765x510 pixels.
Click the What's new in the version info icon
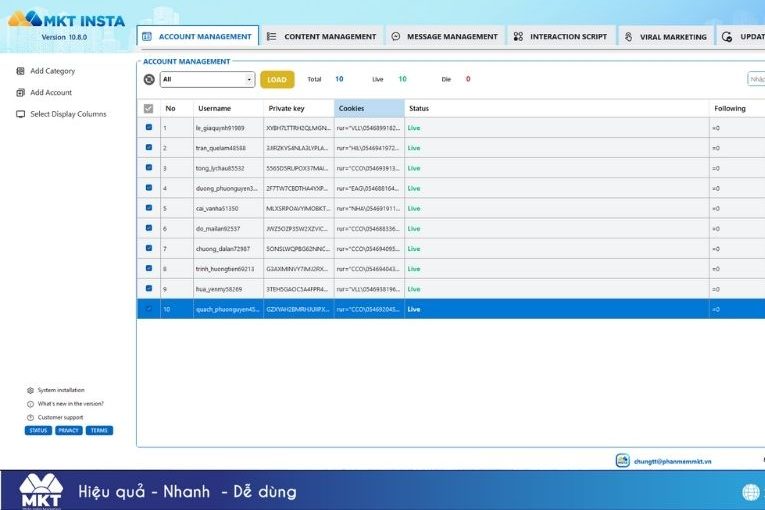click(x=30, y=404)
